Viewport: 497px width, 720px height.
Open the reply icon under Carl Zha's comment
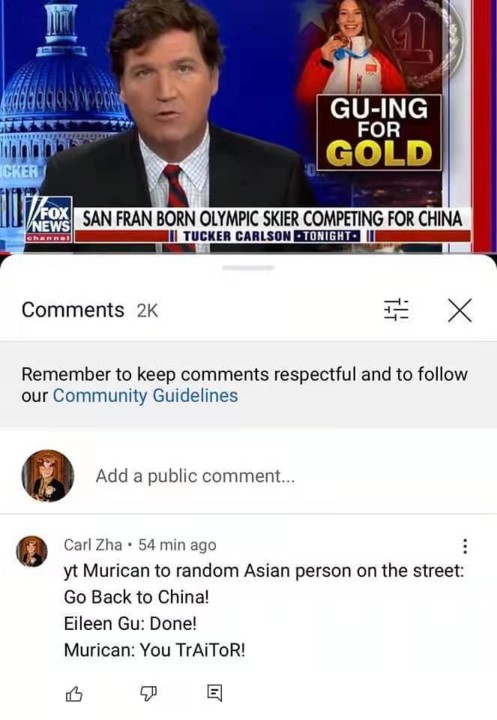tap(215, 693)
